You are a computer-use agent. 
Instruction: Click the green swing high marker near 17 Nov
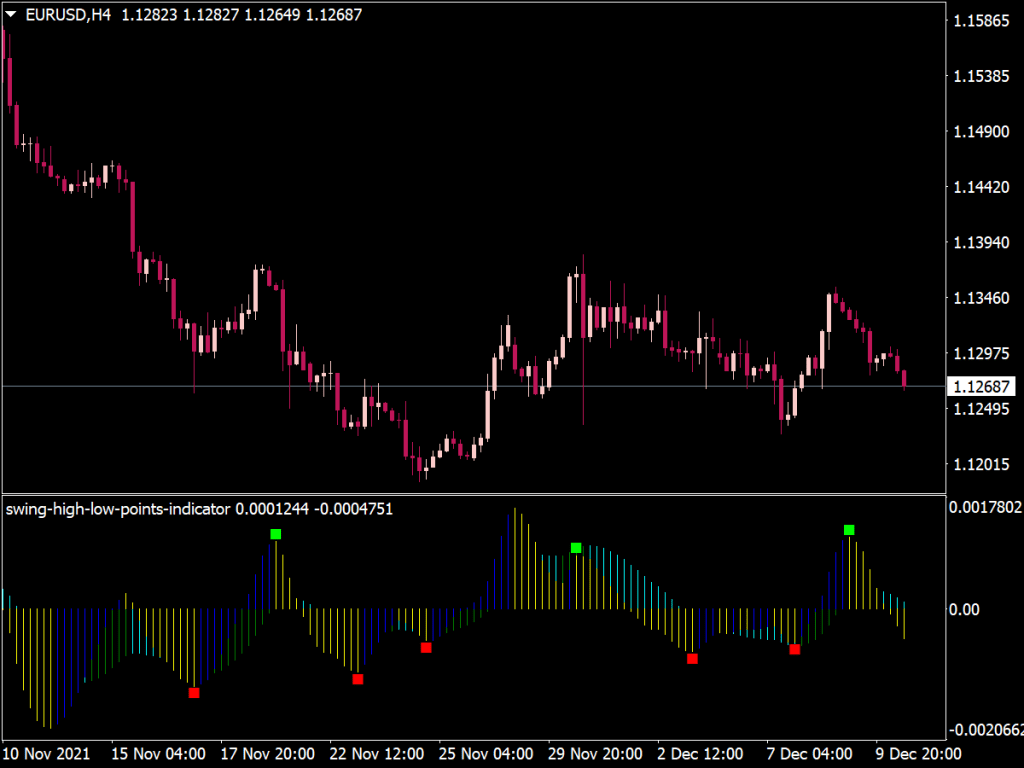pos(277,535)
